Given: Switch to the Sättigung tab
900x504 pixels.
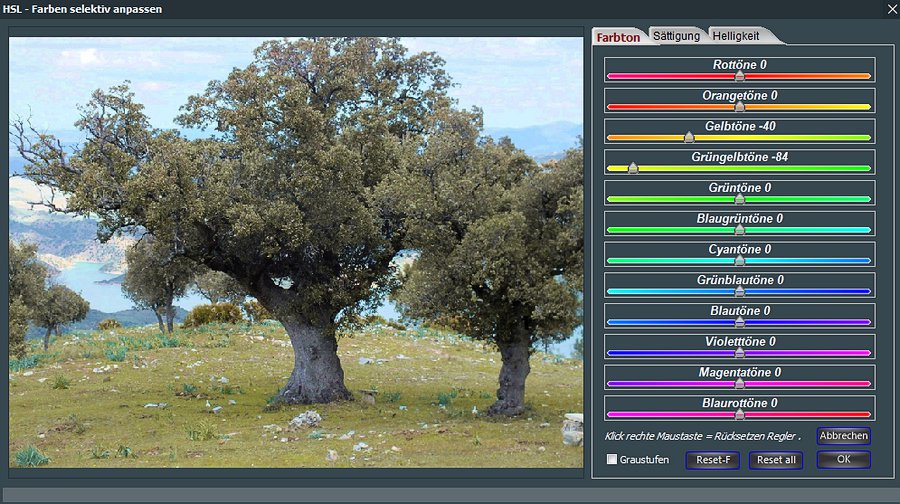Looking at the screenshot, I should 677,36.
